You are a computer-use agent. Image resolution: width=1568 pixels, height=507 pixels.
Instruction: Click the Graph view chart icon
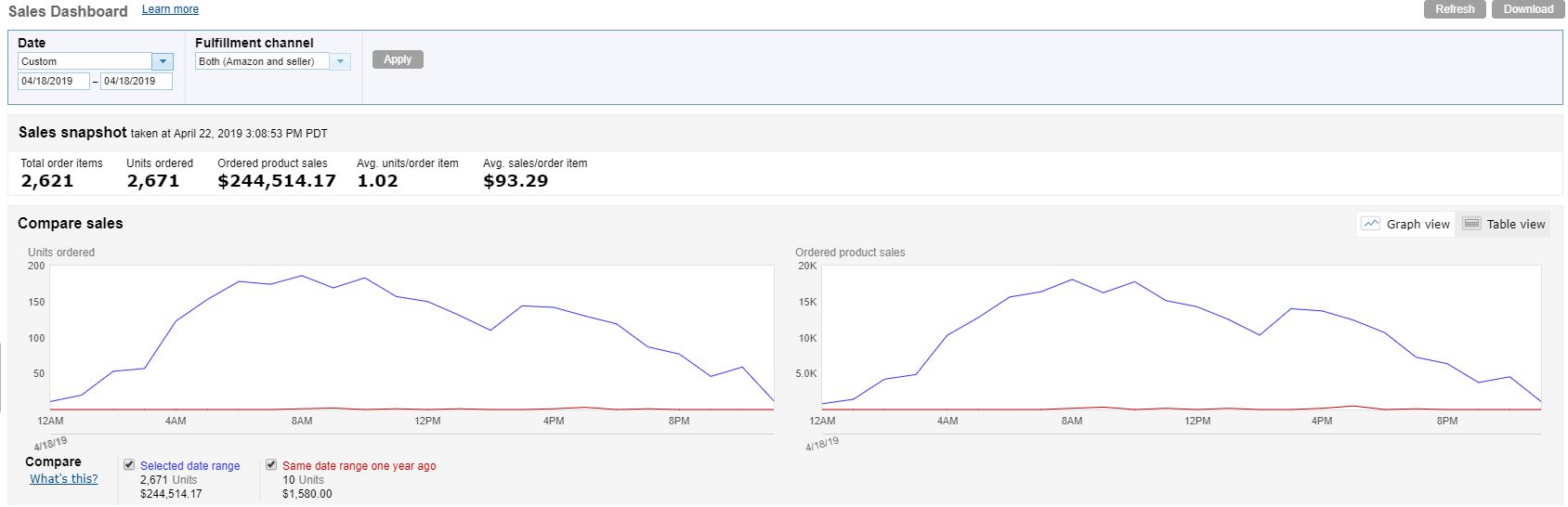pos(1370,224)
